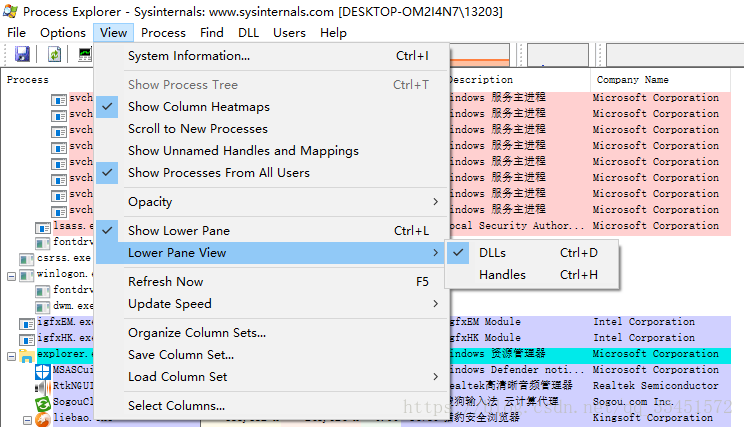Enable Show Unnamed Handles and Mappings
Image resolution: width=744 pixels, height=427 pixels.
pyautogui.click(x=272, y=150)
